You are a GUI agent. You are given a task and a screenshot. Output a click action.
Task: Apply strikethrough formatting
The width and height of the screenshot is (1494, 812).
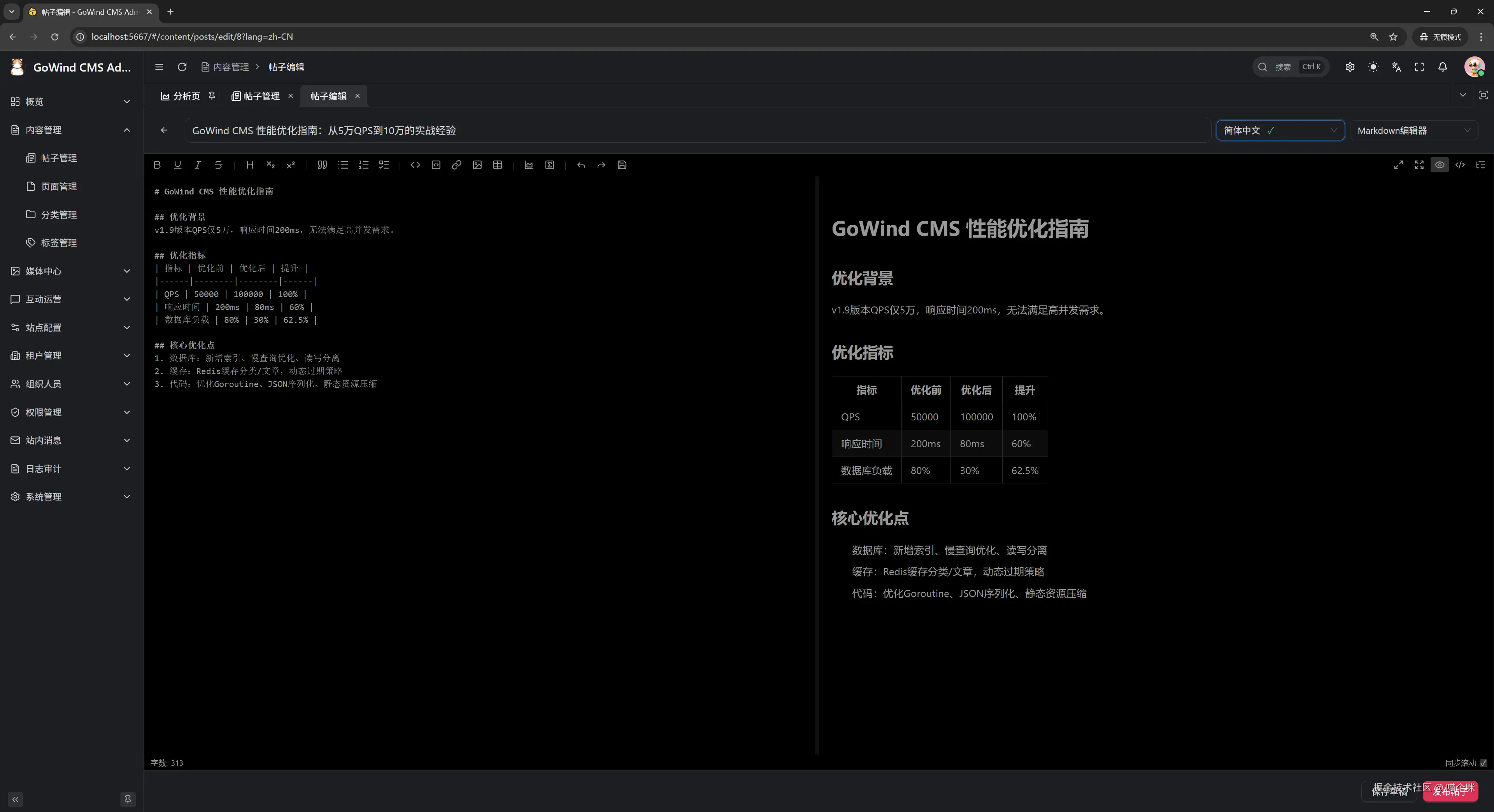coord(218,165)
